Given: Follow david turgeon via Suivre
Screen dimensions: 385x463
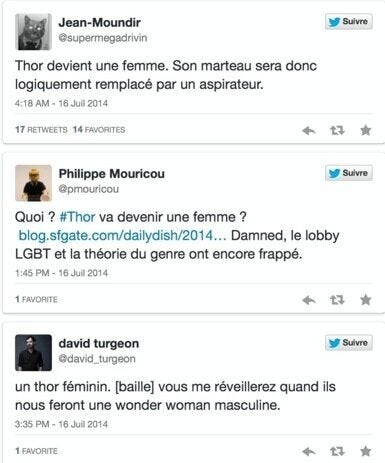Looking at the screenshot, I should (x=349, y=343).
